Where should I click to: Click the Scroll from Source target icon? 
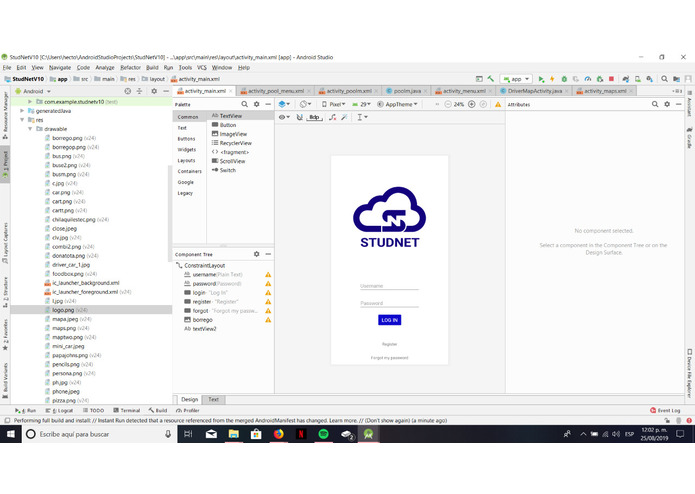point(128,91)
